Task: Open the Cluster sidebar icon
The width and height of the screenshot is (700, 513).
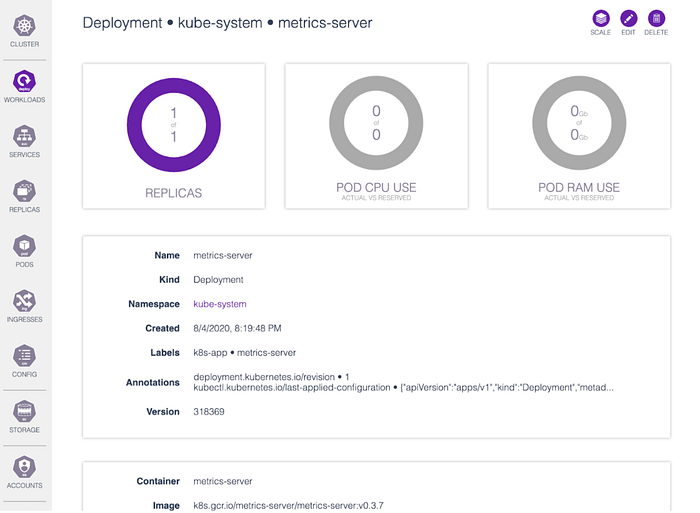Action: pos(25,31)
